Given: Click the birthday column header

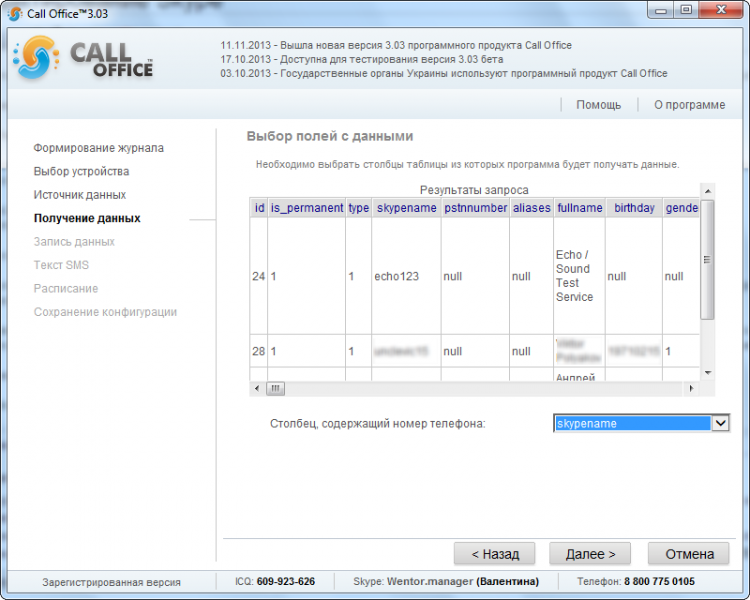Looking at the screenshot, I should (x=634, y=208).
